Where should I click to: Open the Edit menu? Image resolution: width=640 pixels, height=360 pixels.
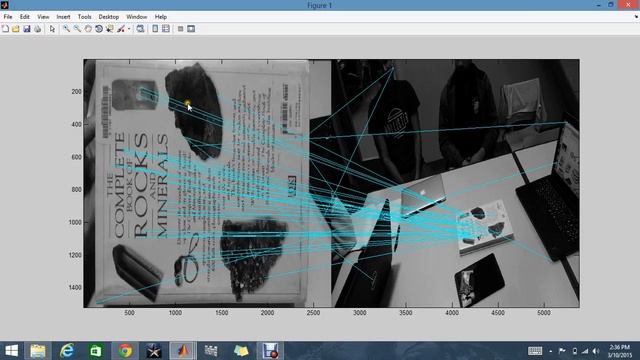pyautogui.click(x=24, y=17)
